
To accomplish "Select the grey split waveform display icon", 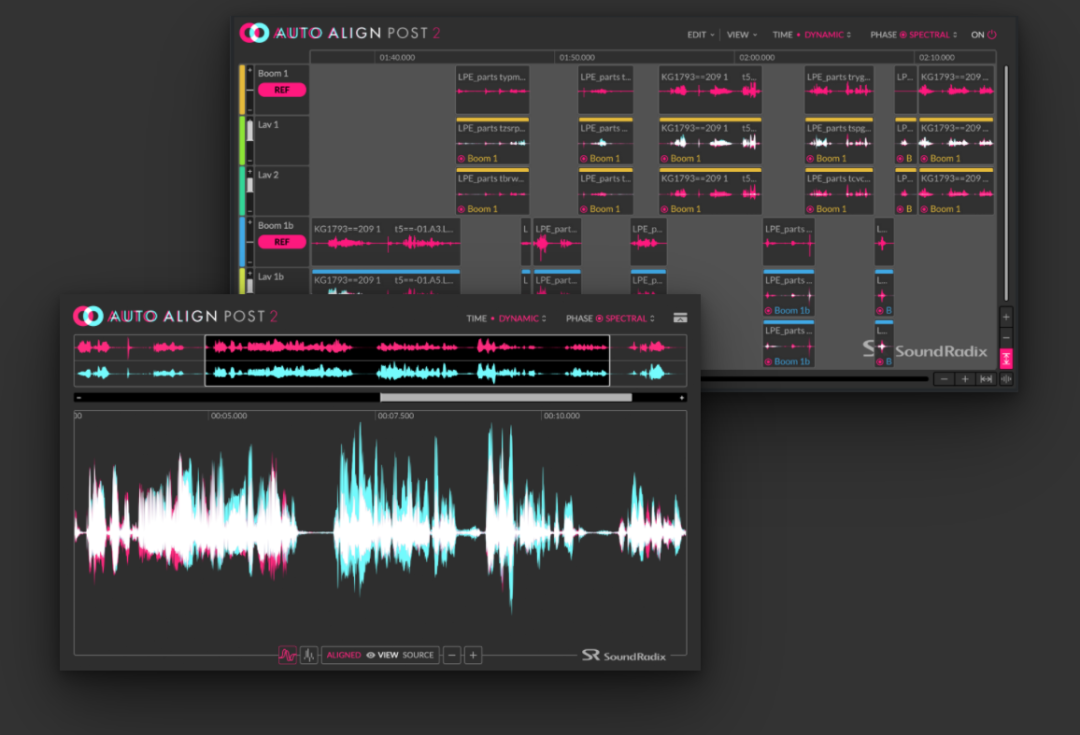I will (x=309, y=655).
